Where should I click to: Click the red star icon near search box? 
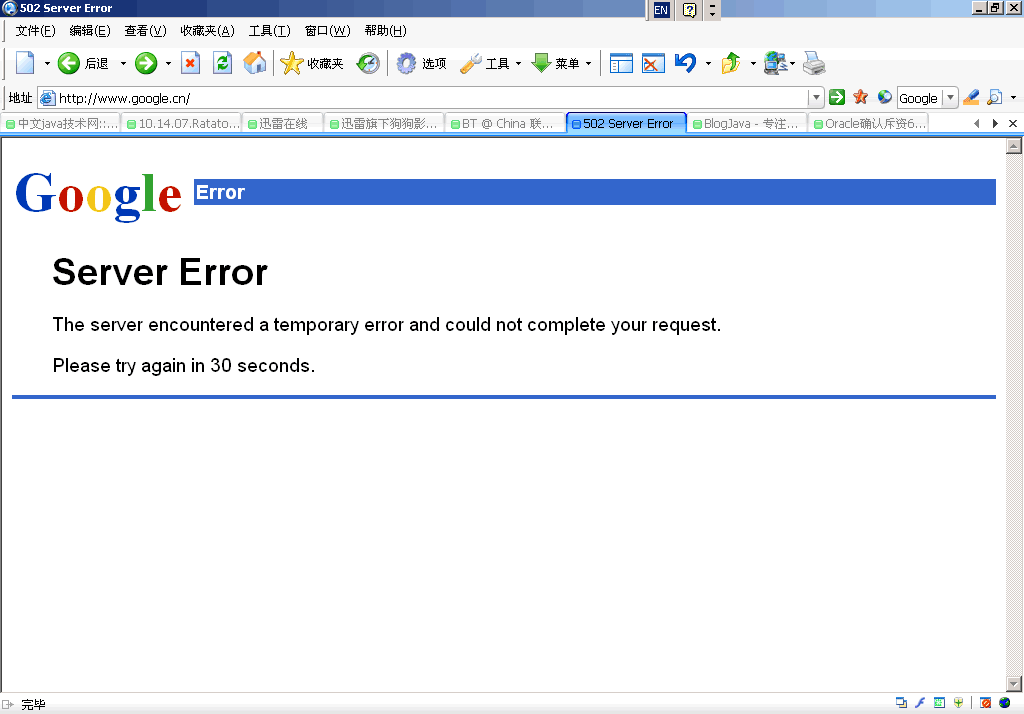pyautogui.click(x=861, y=97)
